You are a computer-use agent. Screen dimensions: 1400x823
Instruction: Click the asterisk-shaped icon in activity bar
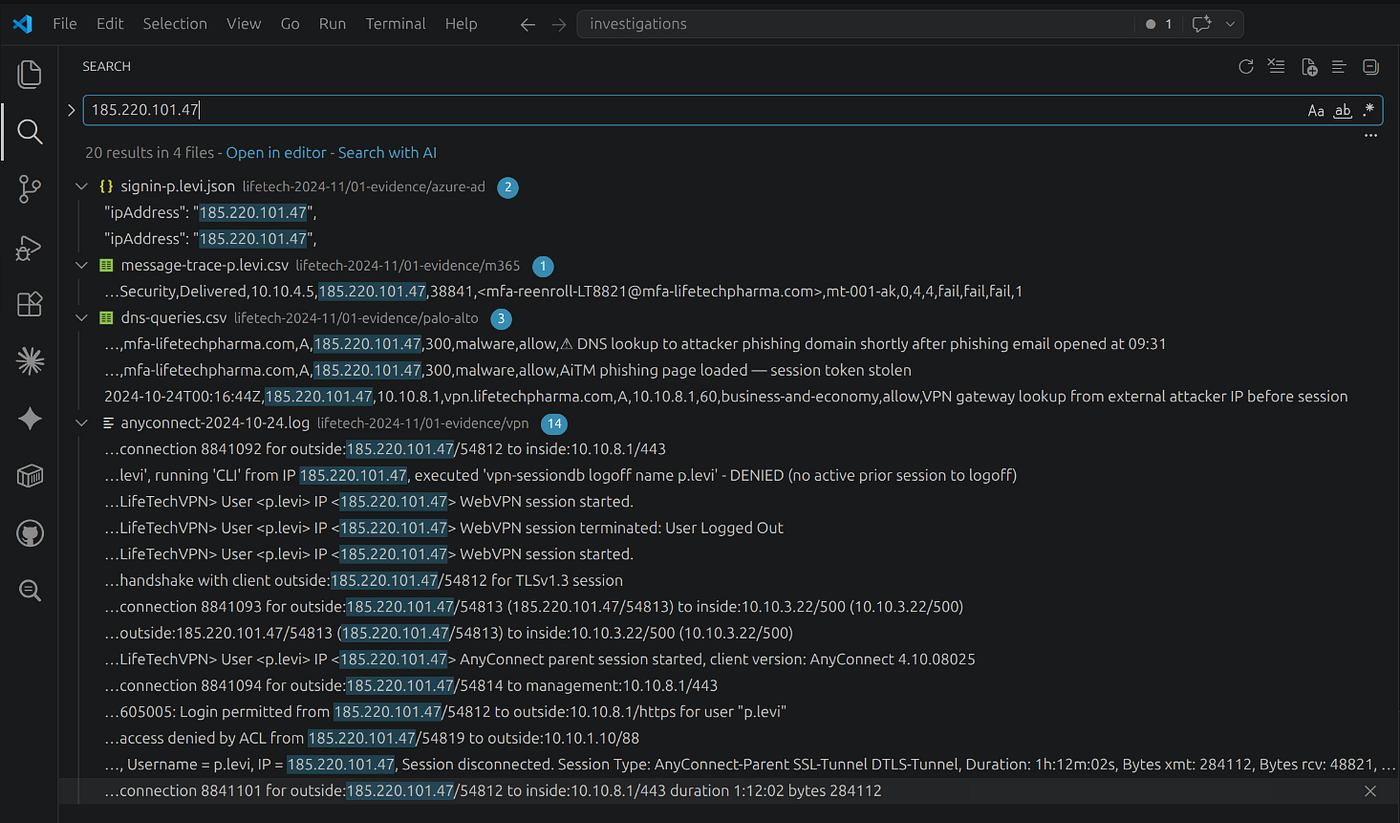click(x=30, y=362)
